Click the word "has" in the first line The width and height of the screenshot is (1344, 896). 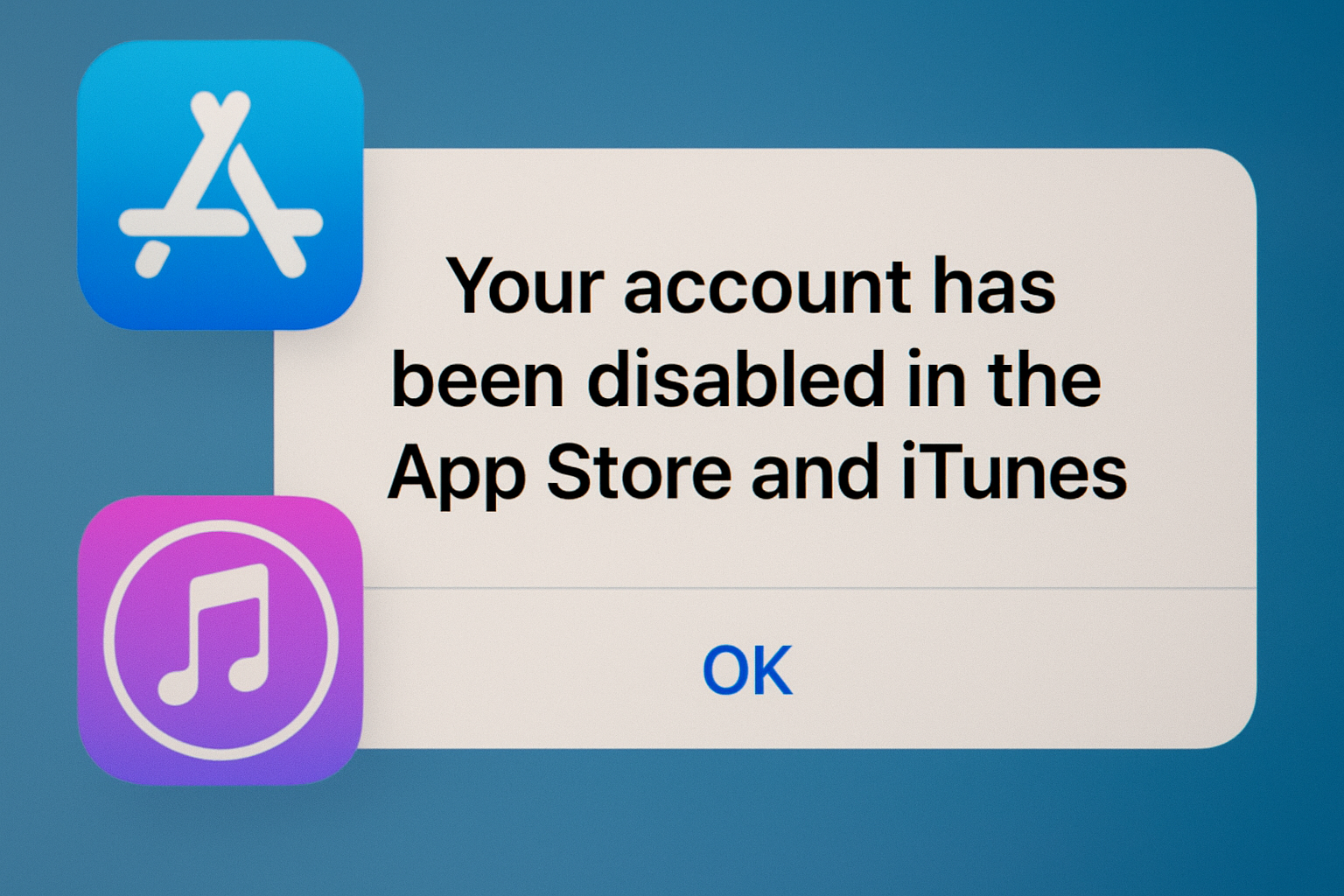click(x=994, y=285)
